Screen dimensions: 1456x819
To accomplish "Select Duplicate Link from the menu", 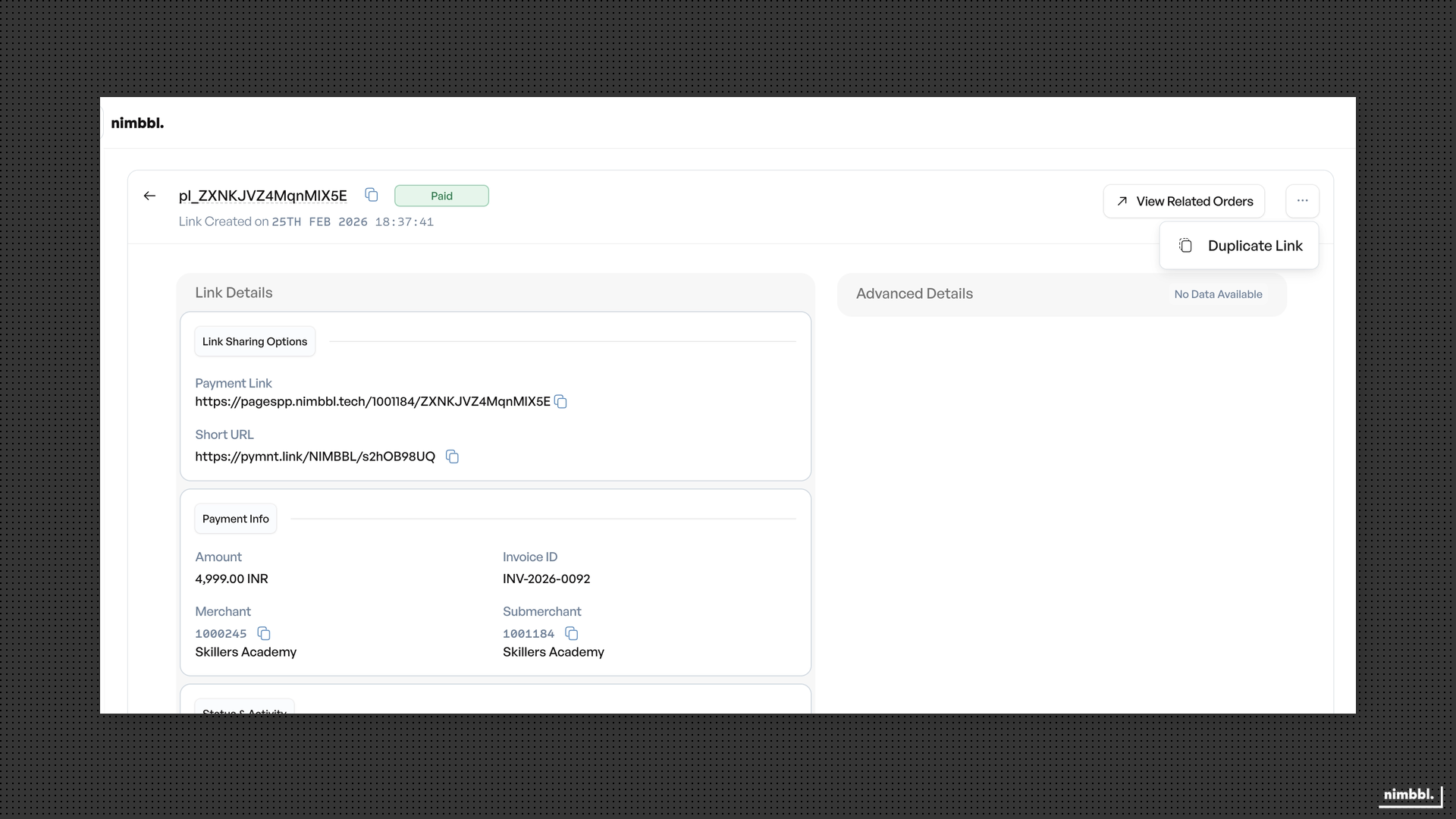I will point(1255,245).
